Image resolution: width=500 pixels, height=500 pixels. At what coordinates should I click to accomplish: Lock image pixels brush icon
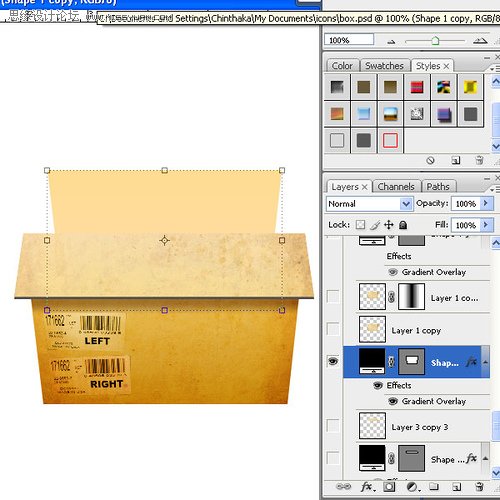[375, 225]
